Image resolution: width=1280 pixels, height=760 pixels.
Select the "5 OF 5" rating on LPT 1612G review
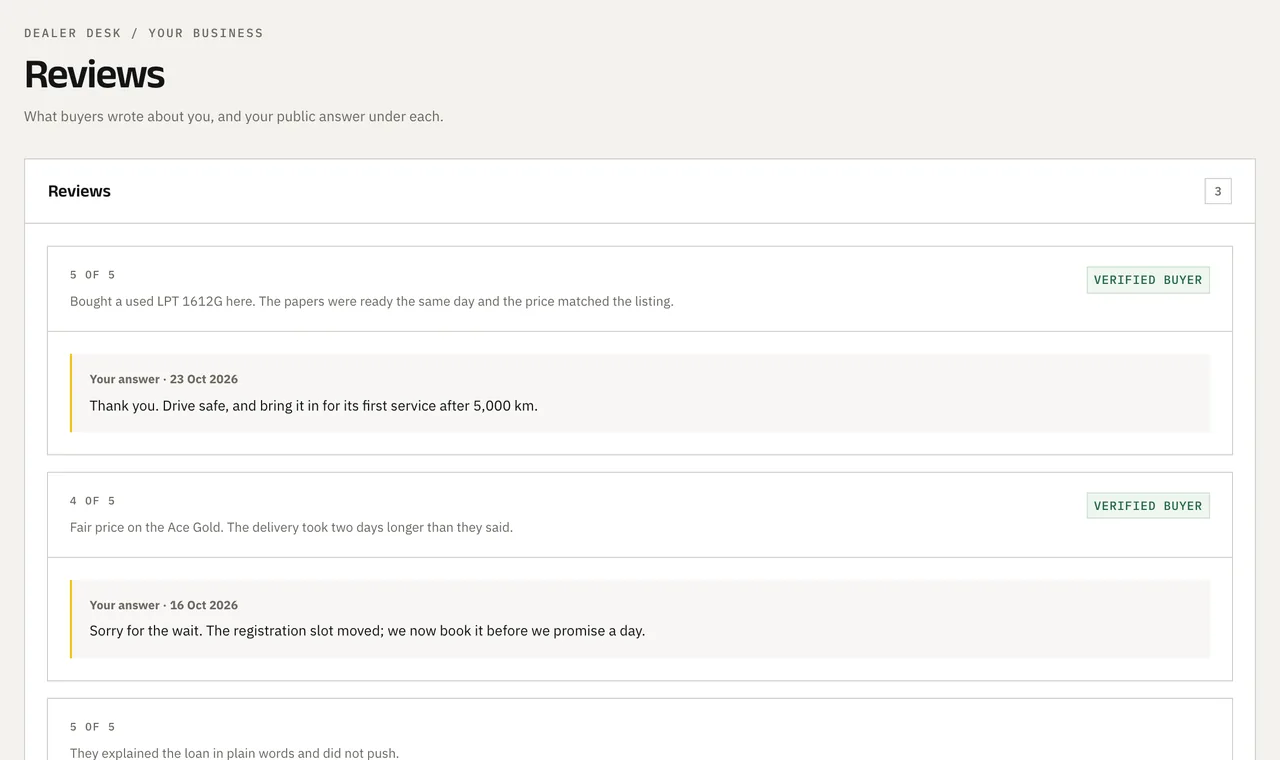pyautogui.click(x=92, y=275)
